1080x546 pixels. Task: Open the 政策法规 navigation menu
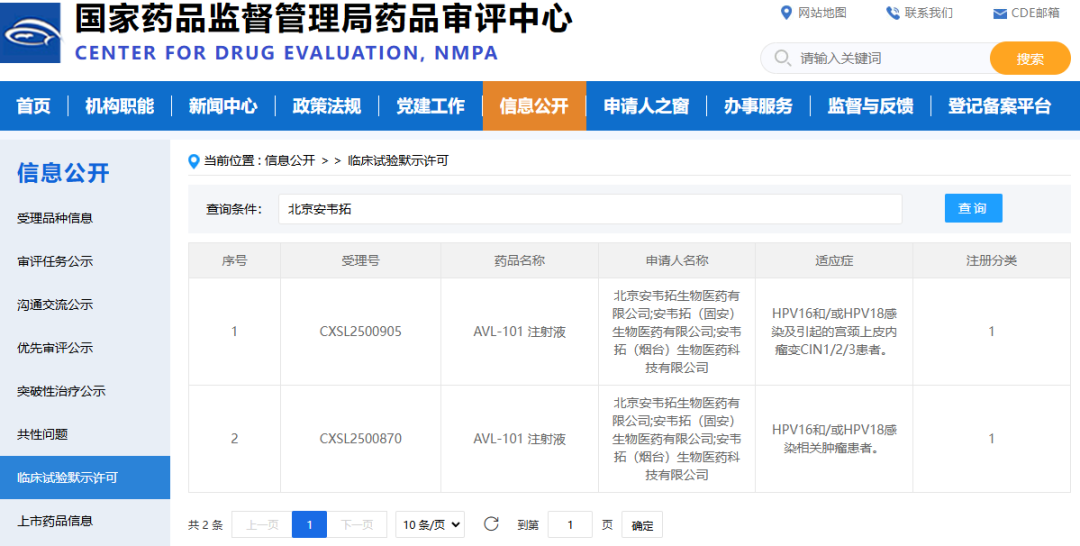pos(326,106)
